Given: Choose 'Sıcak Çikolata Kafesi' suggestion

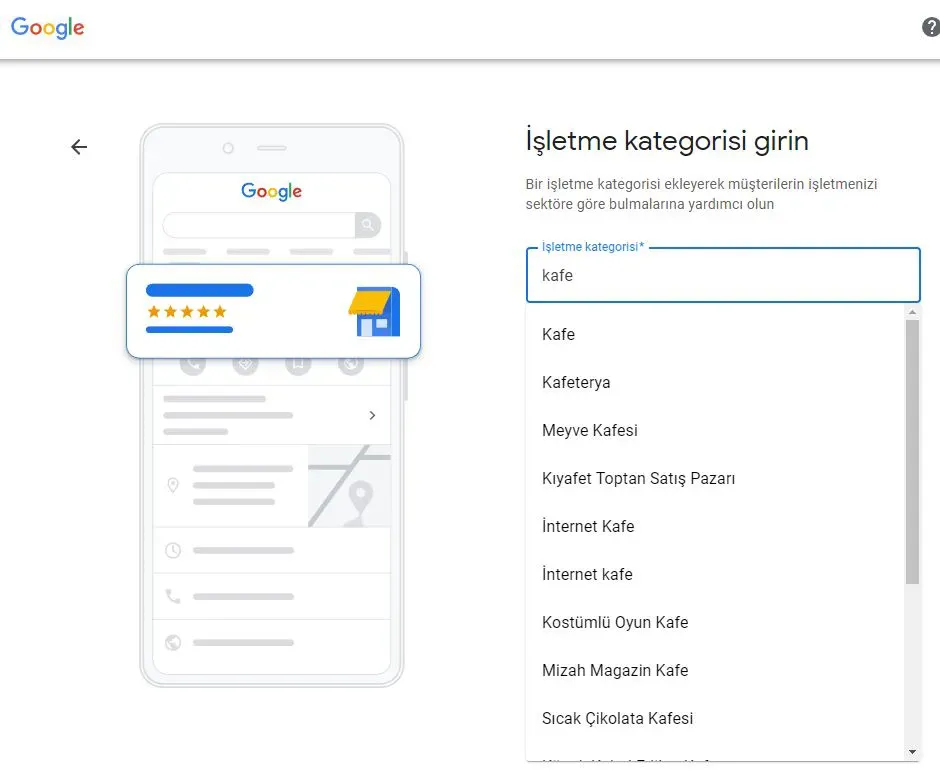Looking at the screenshot, I should point(715,718).
